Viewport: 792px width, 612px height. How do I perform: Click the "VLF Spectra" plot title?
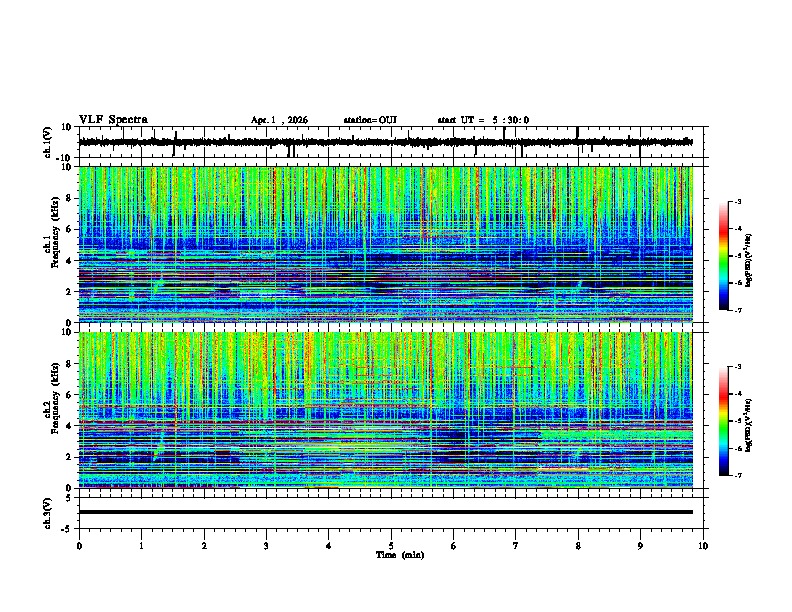pyautogui.click(x=113, y=120)
